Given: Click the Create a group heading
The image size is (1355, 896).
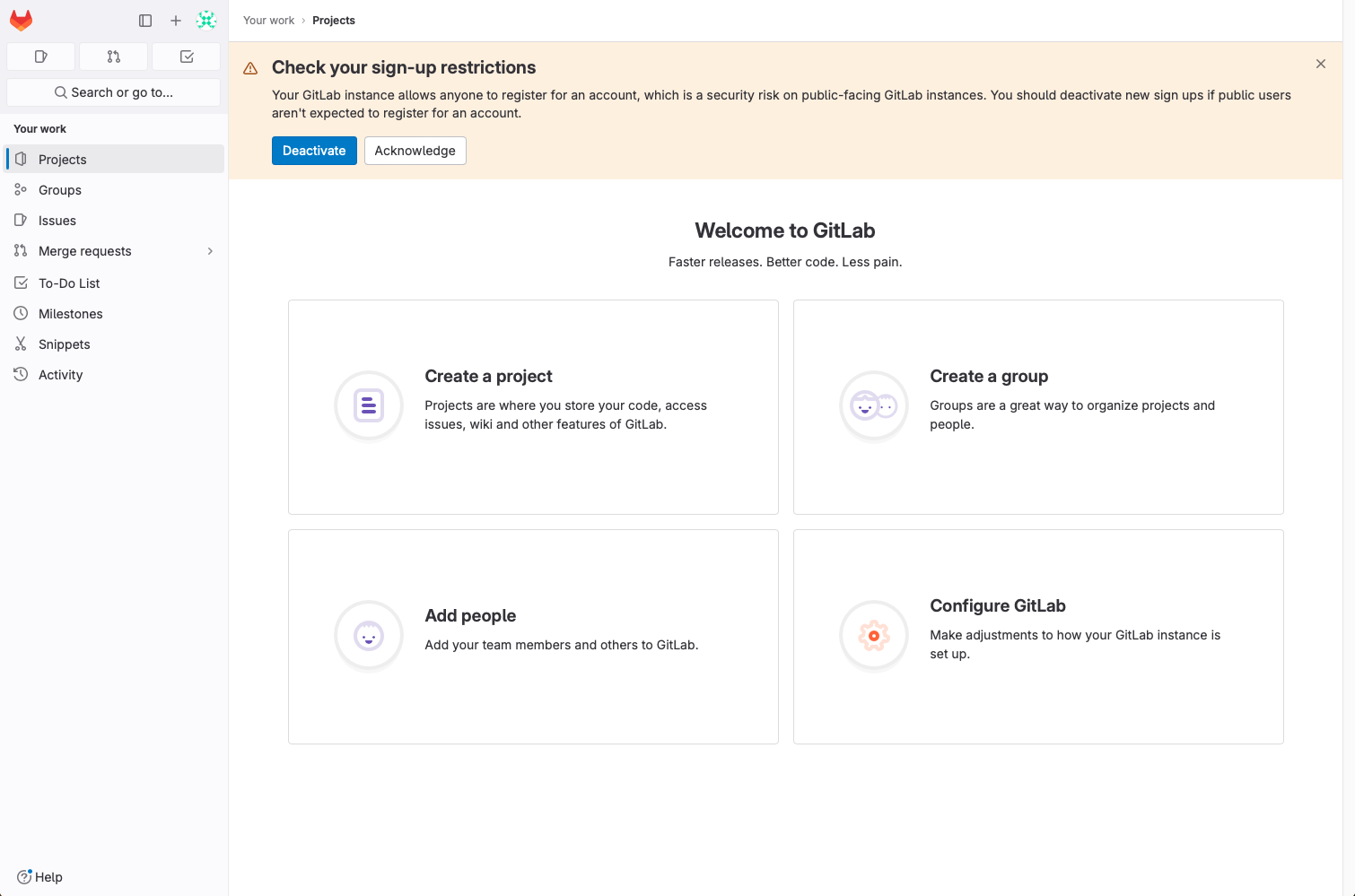Looking at the screenshot, I should pyautogui.click(x=989, y=376).
